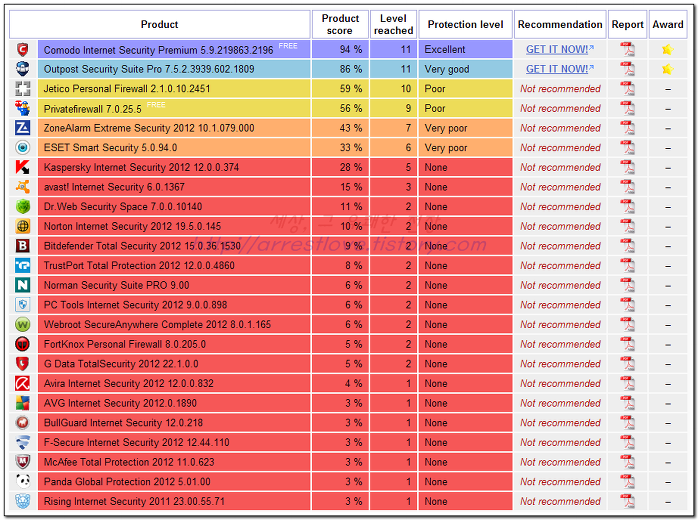
Task: Click the ZoneAlarm Z logo icon
Action: (x=23, y=128)
